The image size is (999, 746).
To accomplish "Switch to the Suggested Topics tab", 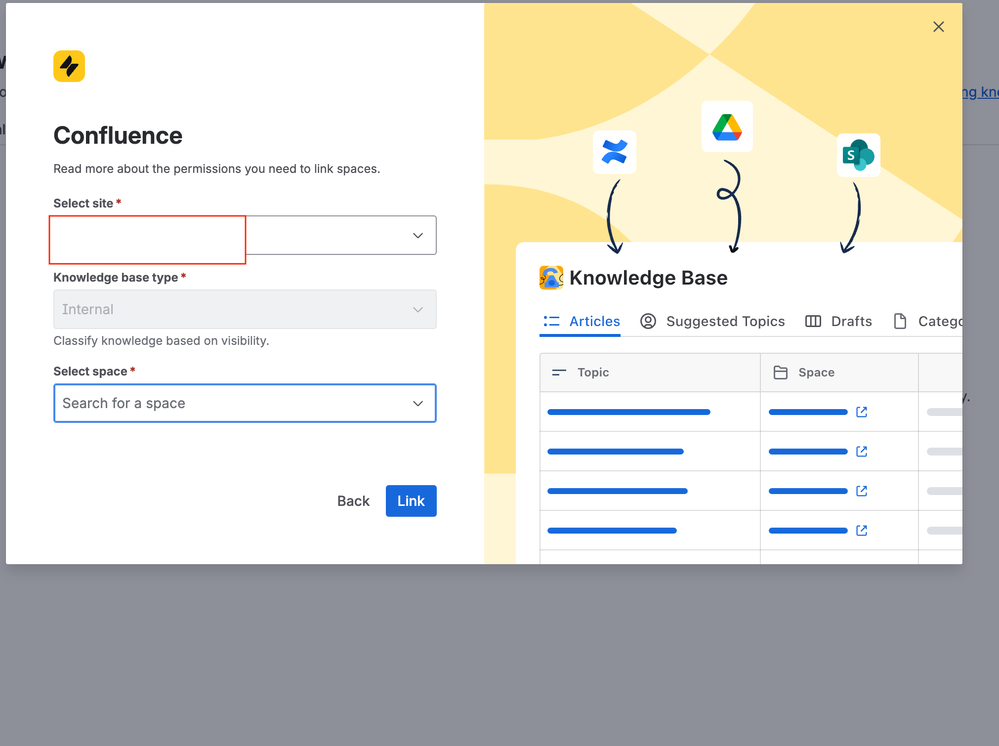I will [x=712, y=321].
